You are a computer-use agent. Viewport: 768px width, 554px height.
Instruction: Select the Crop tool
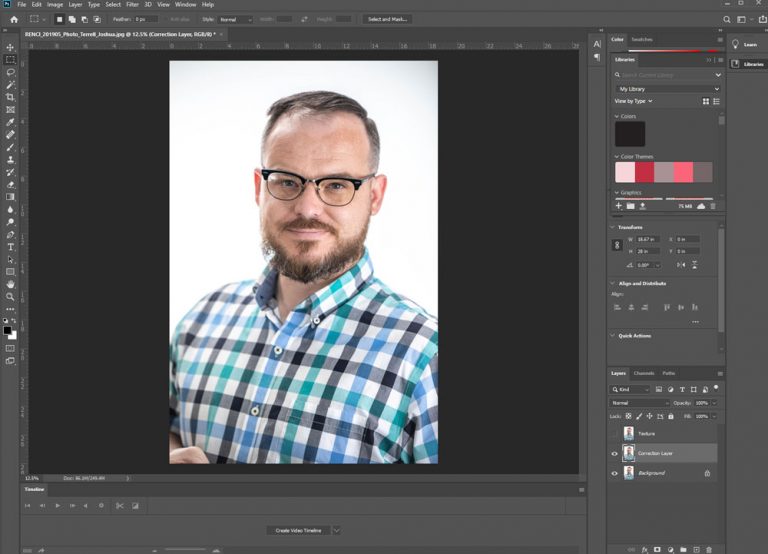pos(10,97)
